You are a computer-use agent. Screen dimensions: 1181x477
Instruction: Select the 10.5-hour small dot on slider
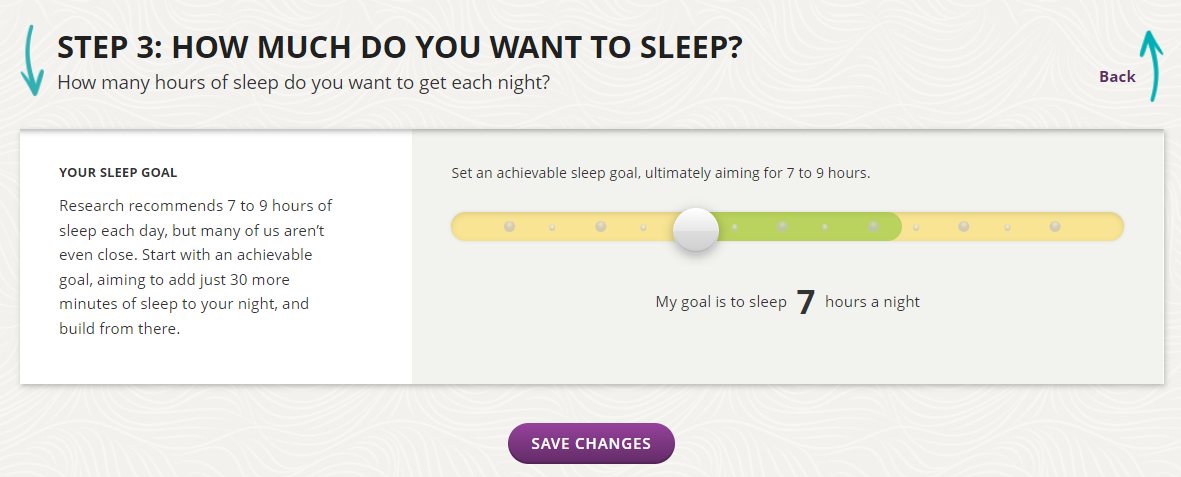(1007, 227)
